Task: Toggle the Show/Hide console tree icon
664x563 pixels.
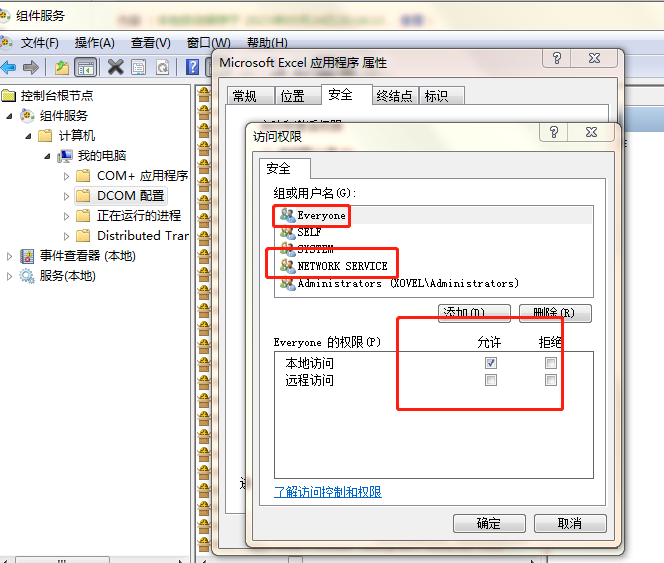Action: 86,67
